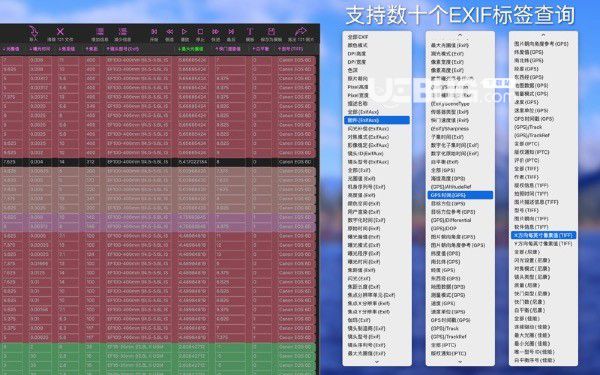Choose 全部{ExifAux} entry

pyautogui.click(x=363, y=112)
